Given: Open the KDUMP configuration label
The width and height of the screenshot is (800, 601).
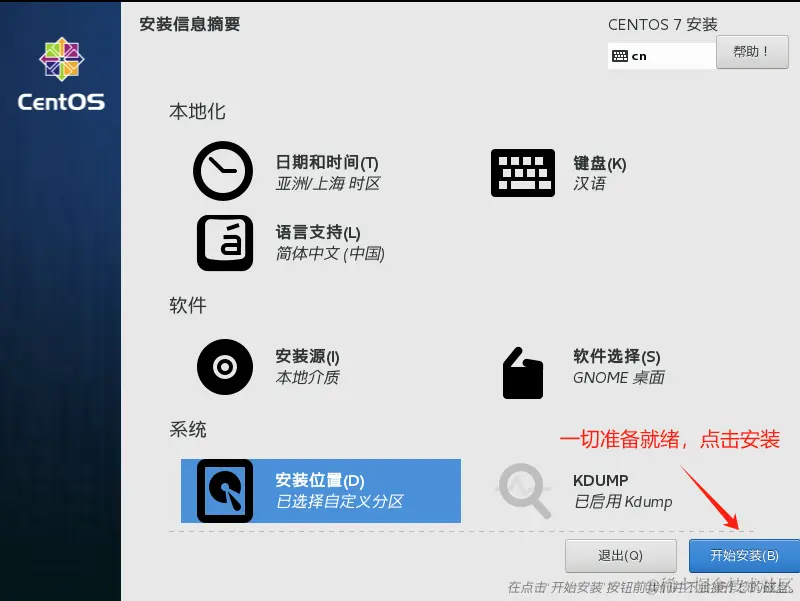Looking at the screenshot, I should [x=601, y=481].
